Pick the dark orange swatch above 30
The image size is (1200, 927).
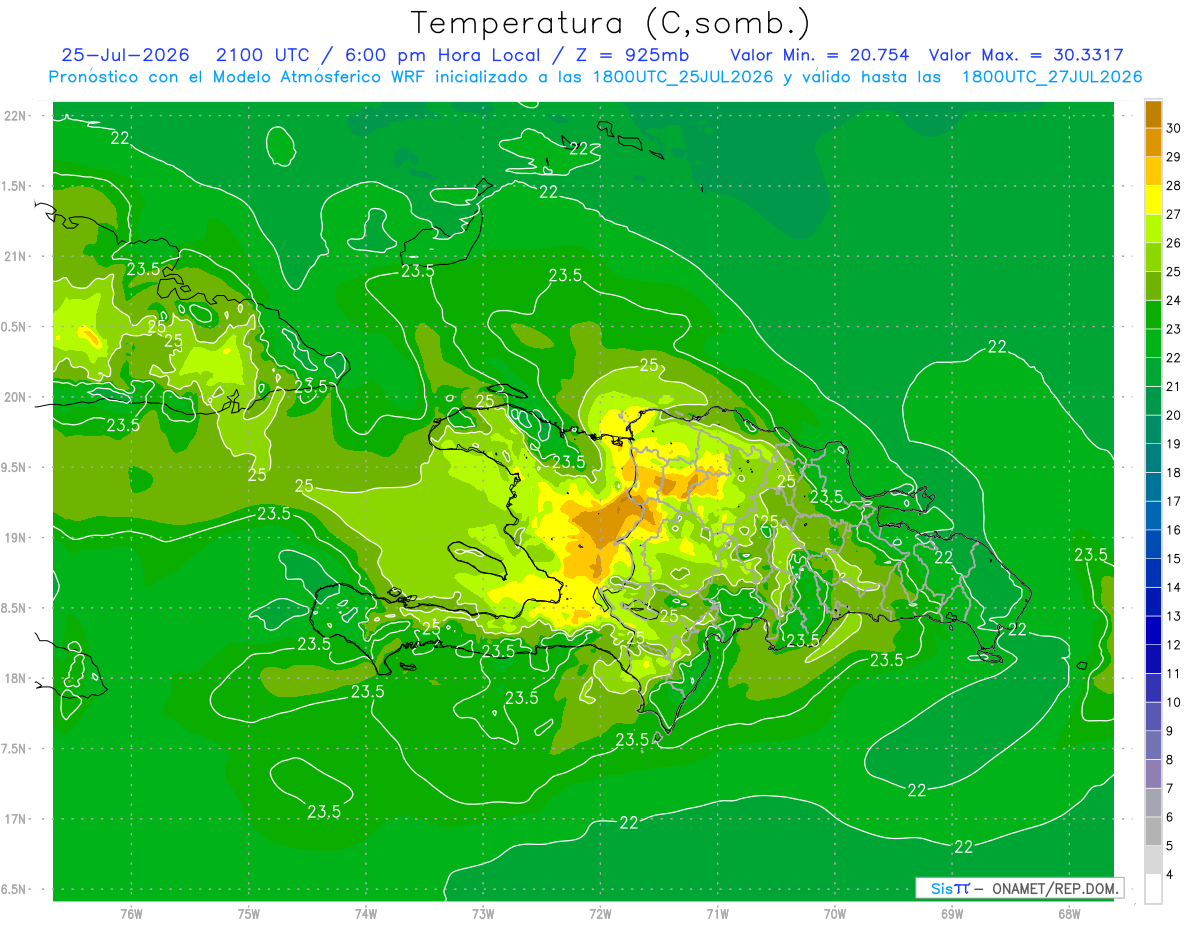click(x=1153, y=114)
